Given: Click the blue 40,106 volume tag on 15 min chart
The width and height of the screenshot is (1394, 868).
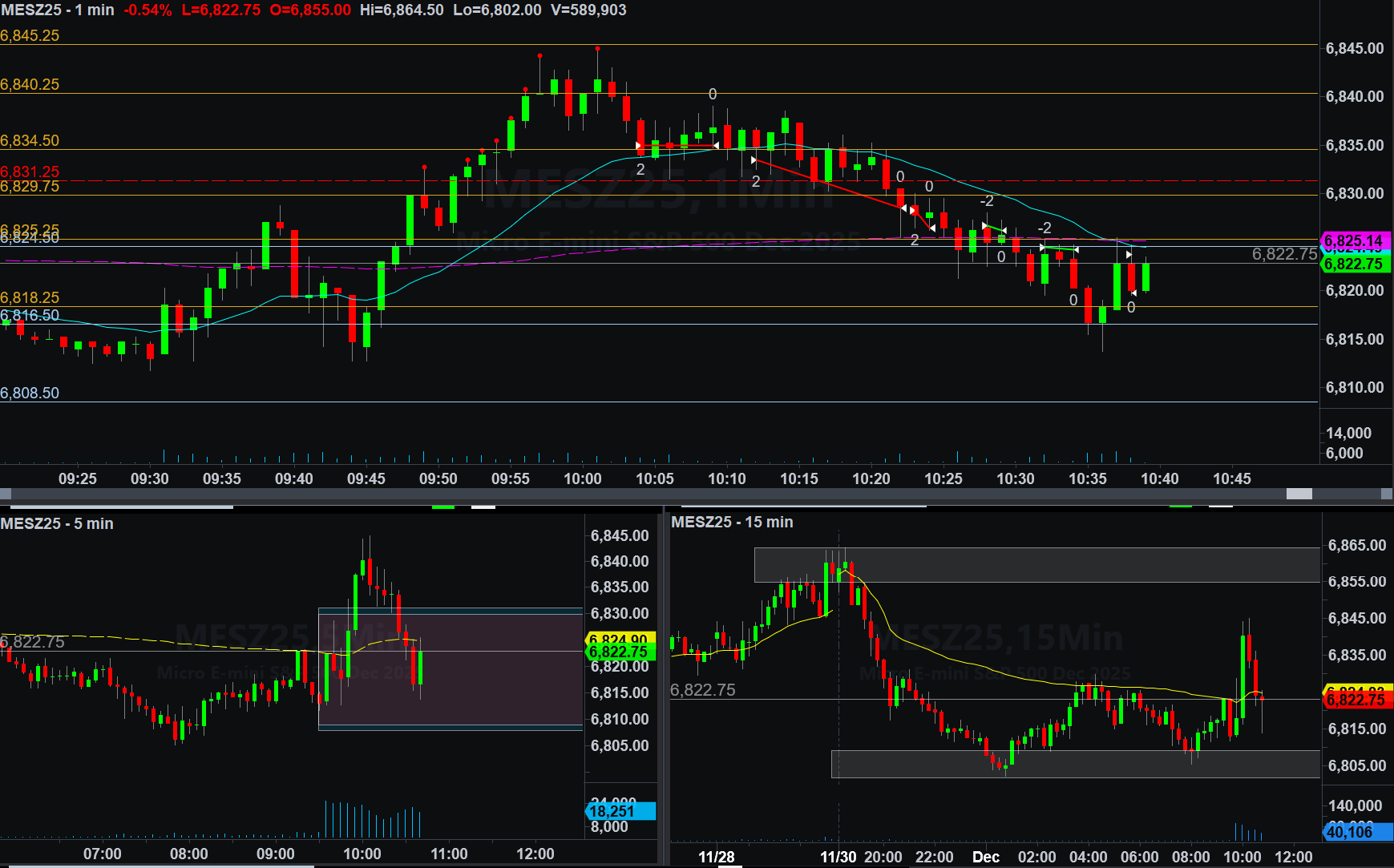Looking at the screenshot, I should (1356, 833).
